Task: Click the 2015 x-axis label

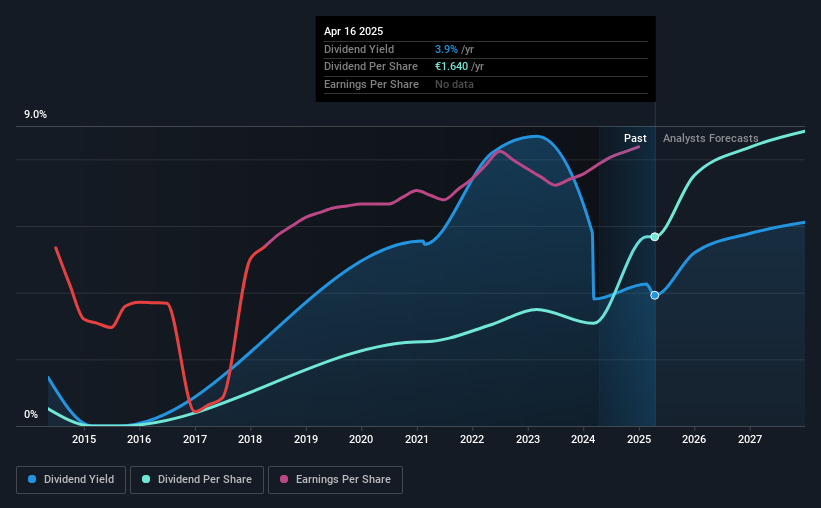Action: [84, 439]
